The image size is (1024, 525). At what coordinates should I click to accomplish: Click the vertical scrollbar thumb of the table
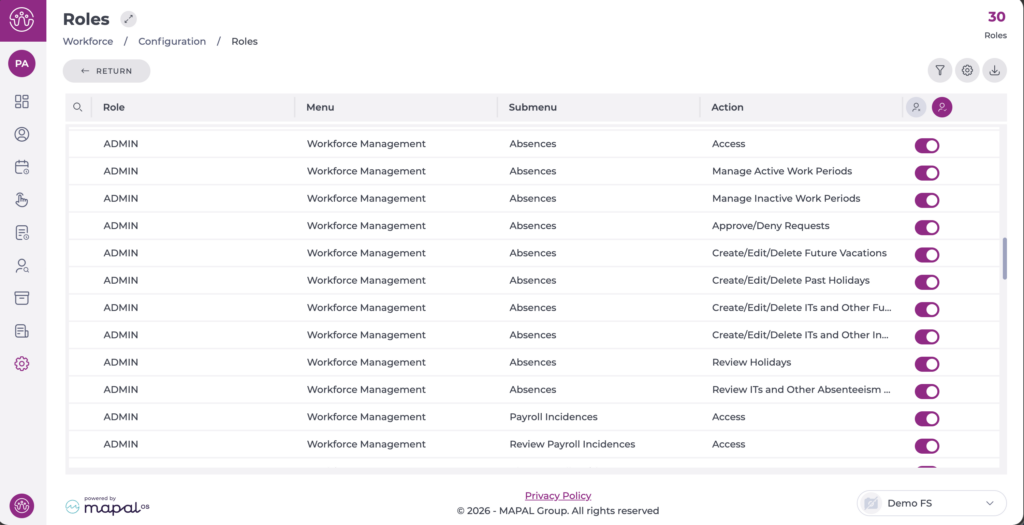[1003, 258]
